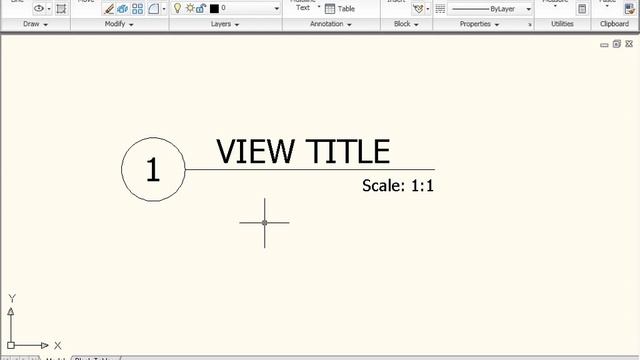Select the horizontal title underline
This screenshot has width=640, height=360.
310,169
